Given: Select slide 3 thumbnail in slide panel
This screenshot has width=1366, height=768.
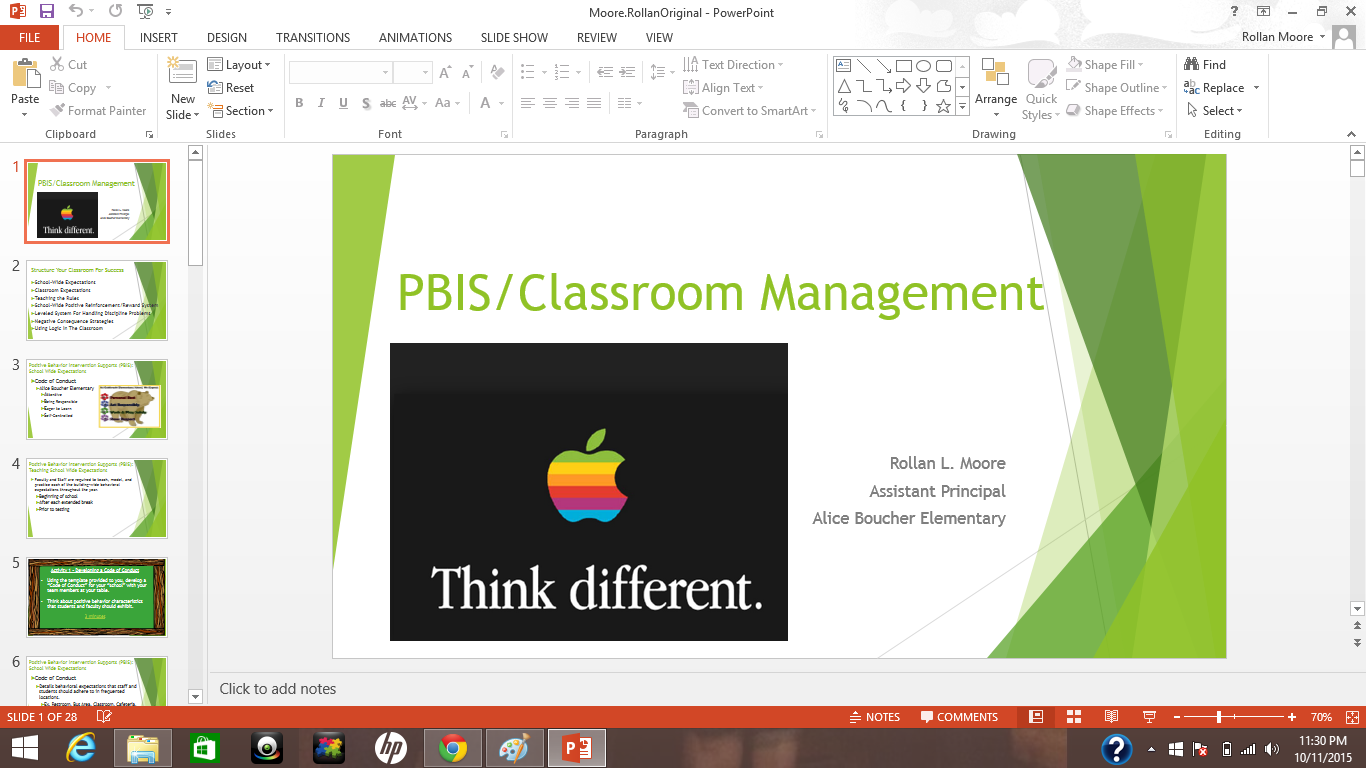Looking at the screenshot, I should point(97,399).
